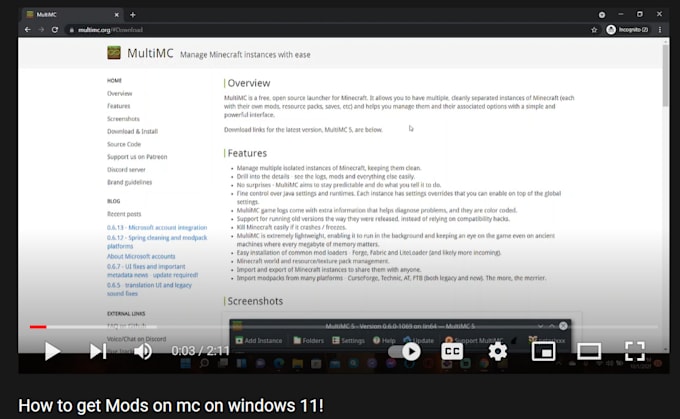
Task: Seek on the video progress bar
Action: (343, 327)
